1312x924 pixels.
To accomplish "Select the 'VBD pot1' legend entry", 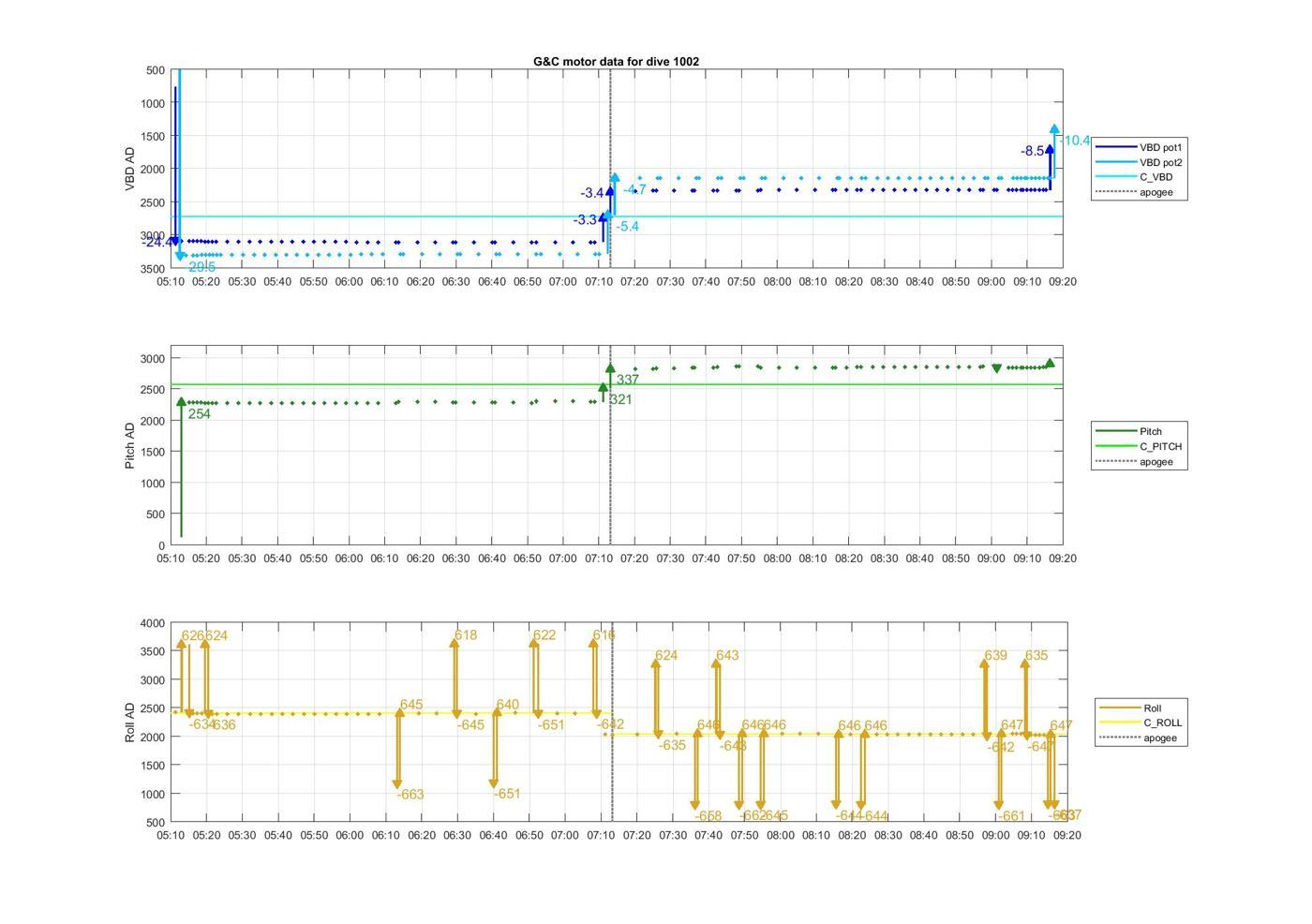I will point(1140,147).
